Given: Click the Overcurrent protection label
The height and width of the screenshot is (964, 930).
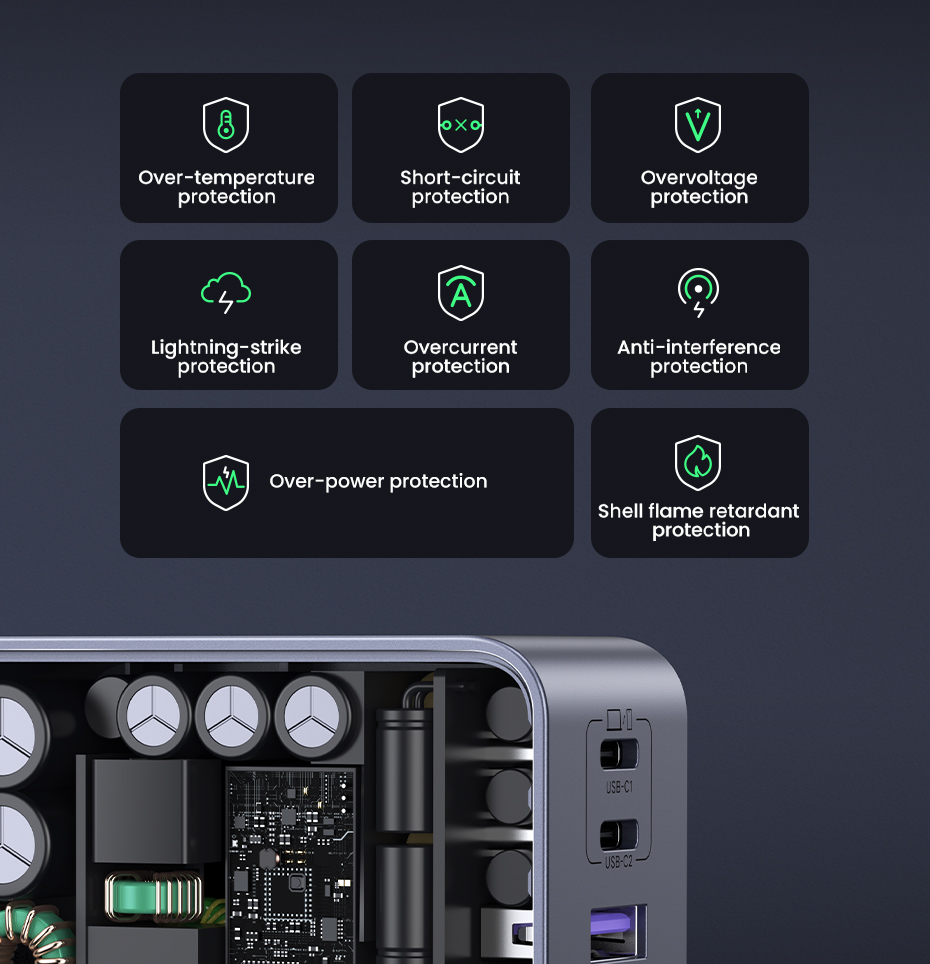Looking at the screenshot, I should tap(460, 357).
